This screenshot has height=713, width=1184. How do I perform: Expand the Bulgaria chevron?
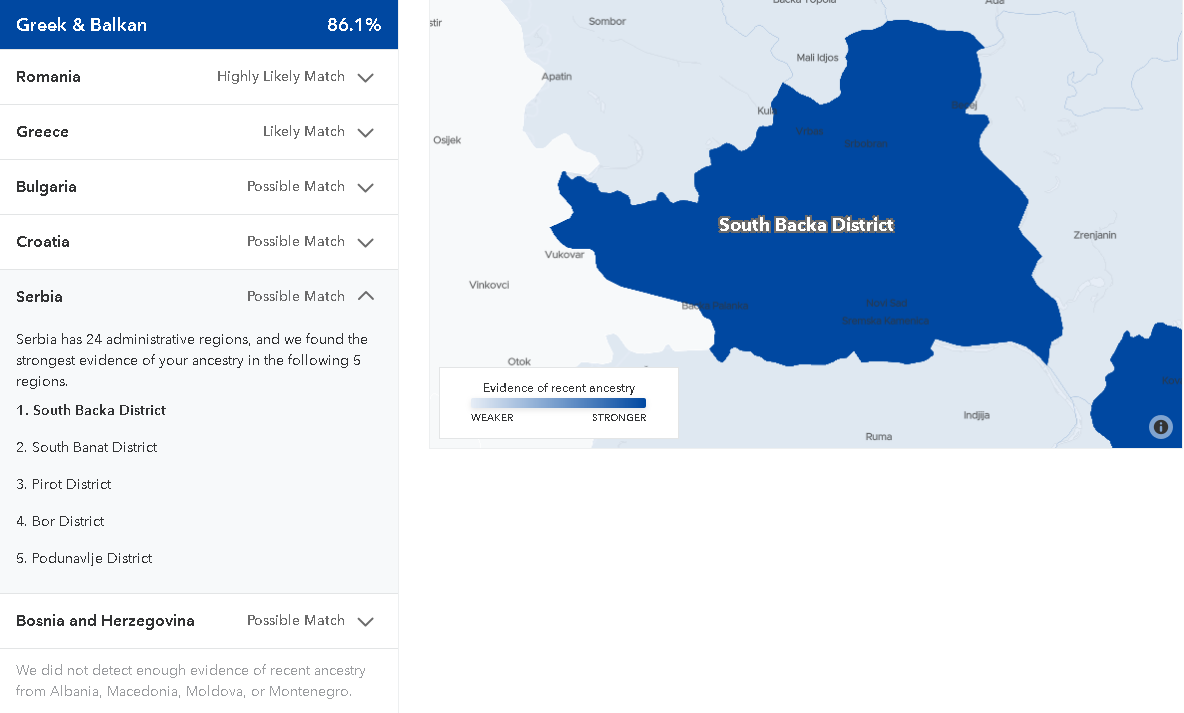click(365, 187)
